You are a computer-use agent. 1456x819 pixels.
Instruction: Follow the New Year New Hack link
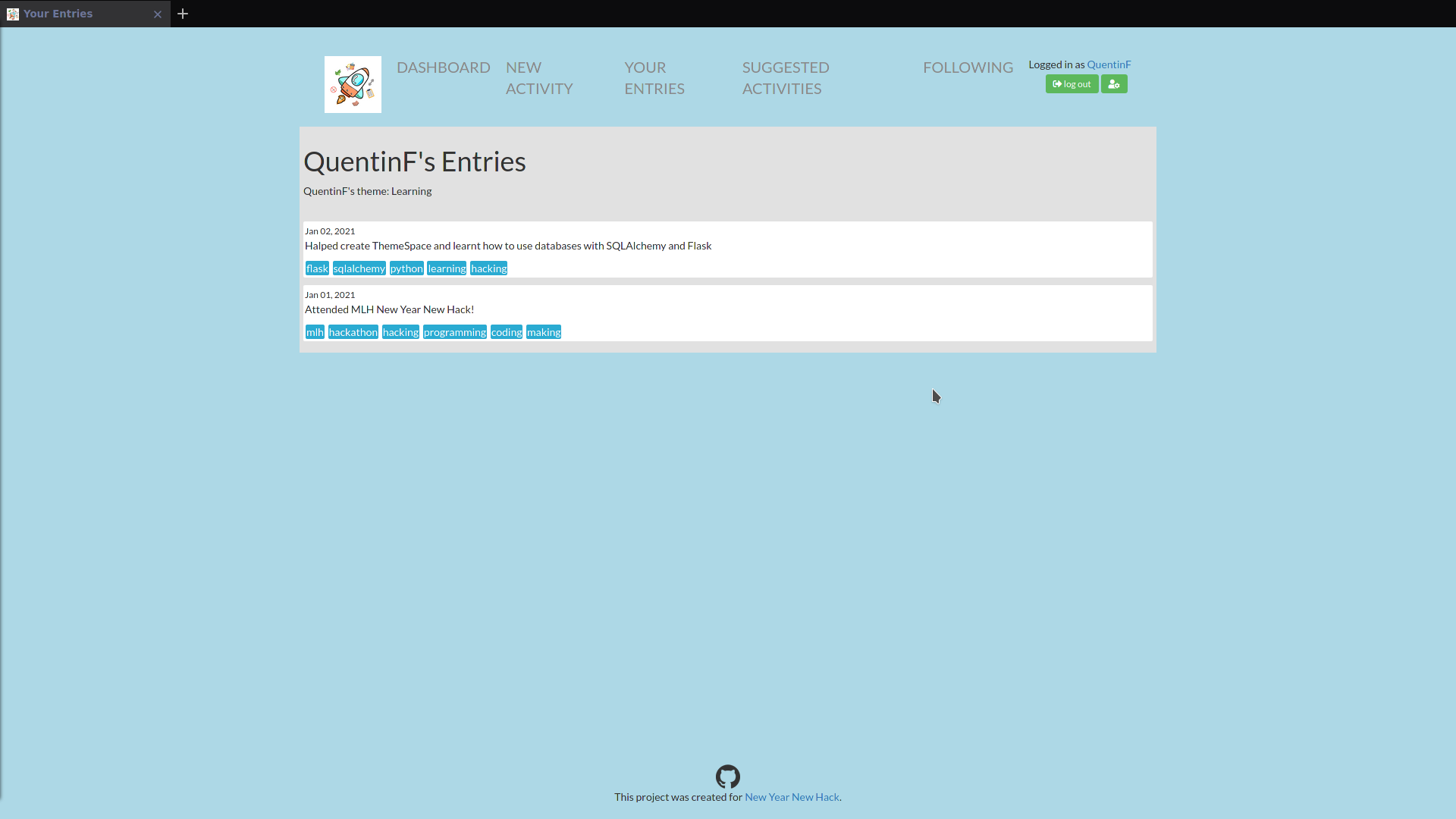[792, 797]
